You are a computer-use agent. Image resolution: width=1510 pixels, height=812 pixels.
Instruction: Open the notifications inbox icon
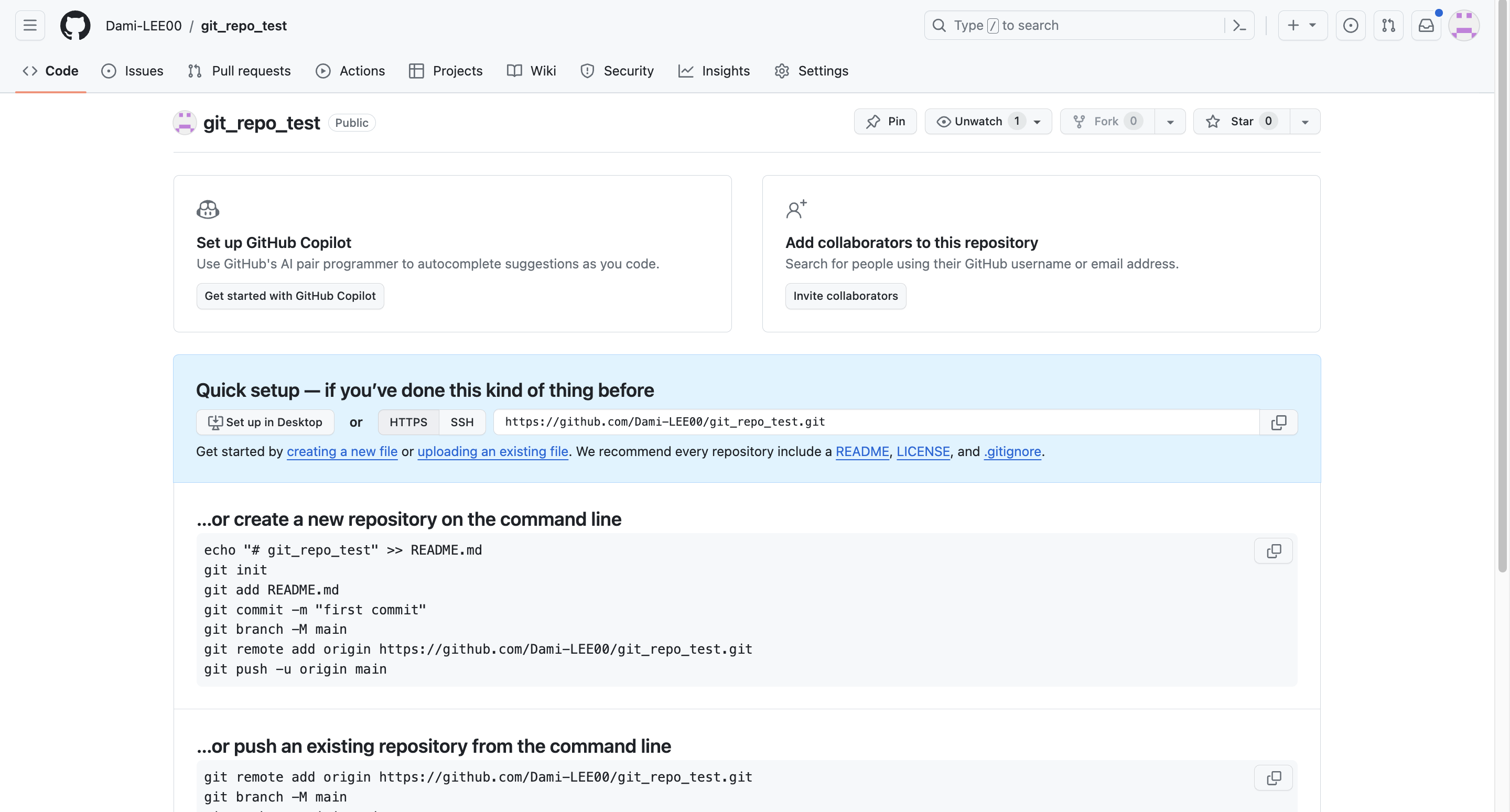[x=1426, y=25]
